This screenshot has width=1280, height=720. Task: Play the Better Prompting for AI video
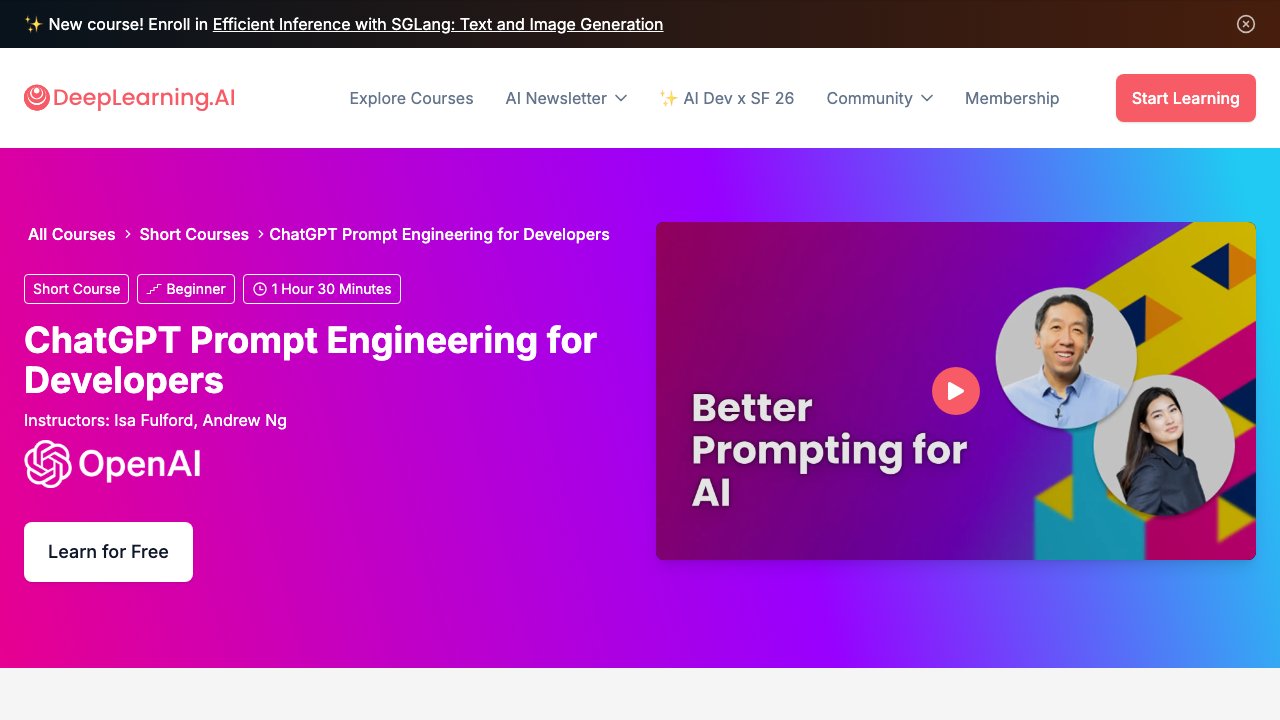coord(955,391)
